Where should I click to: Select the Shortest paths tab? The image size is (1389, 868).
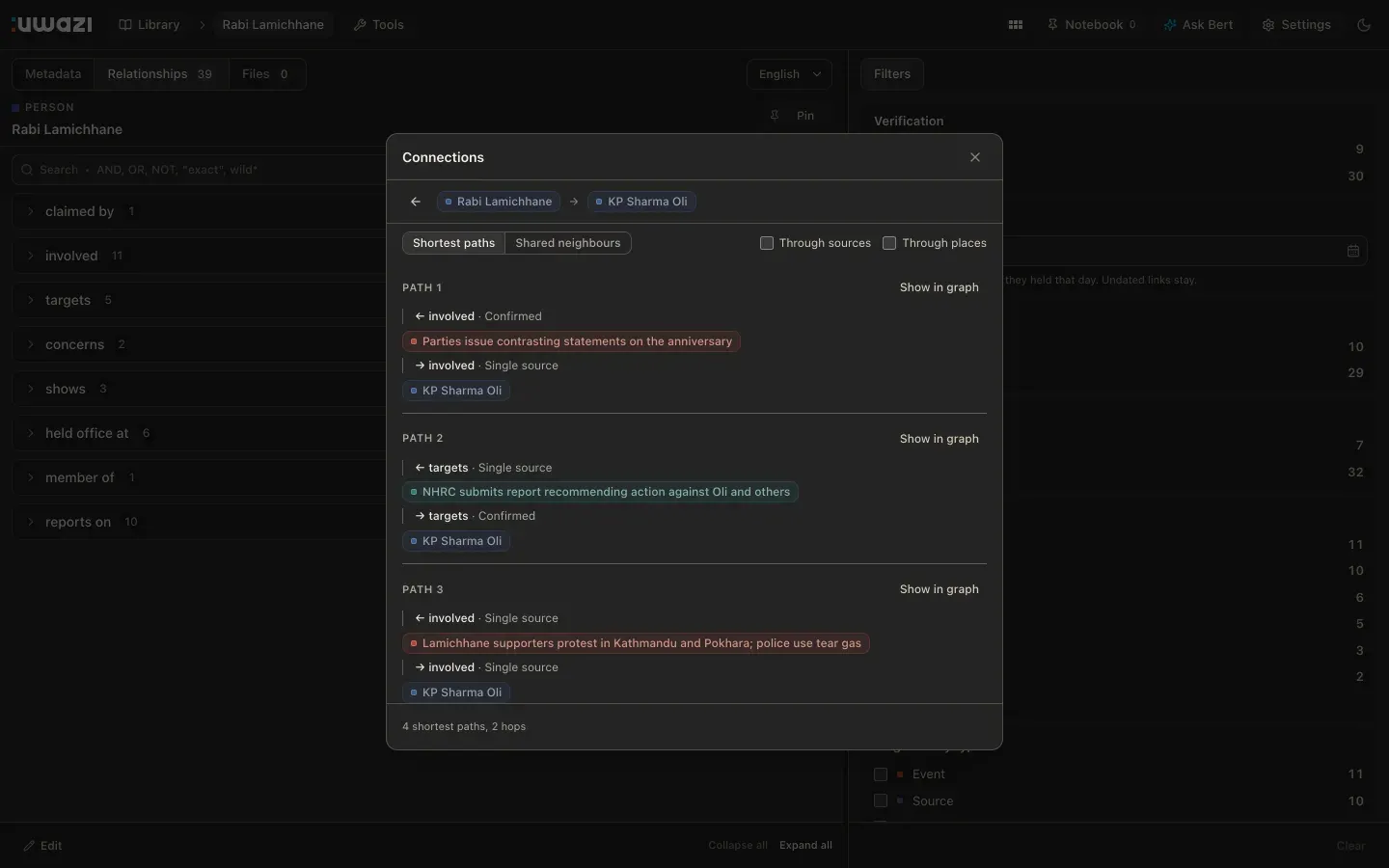point(453,243)
